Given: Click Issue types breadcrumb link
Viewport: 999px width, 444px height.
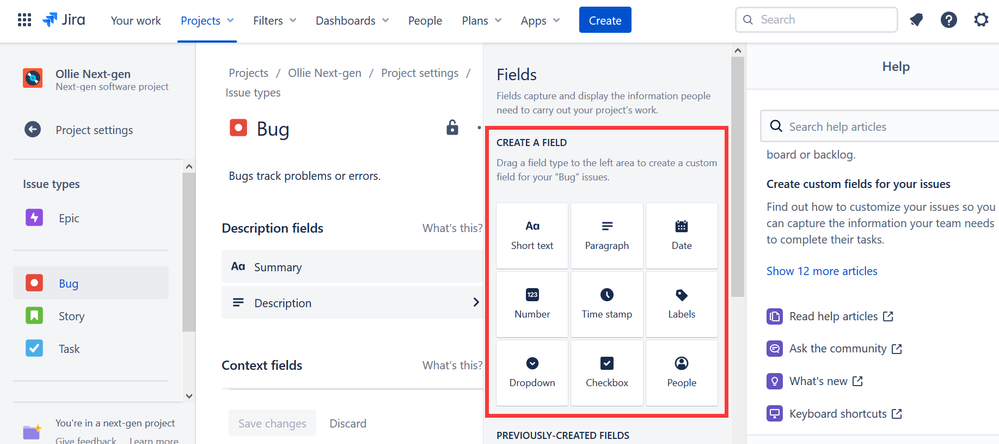Looking at the screenshot, I should (252, 92).
